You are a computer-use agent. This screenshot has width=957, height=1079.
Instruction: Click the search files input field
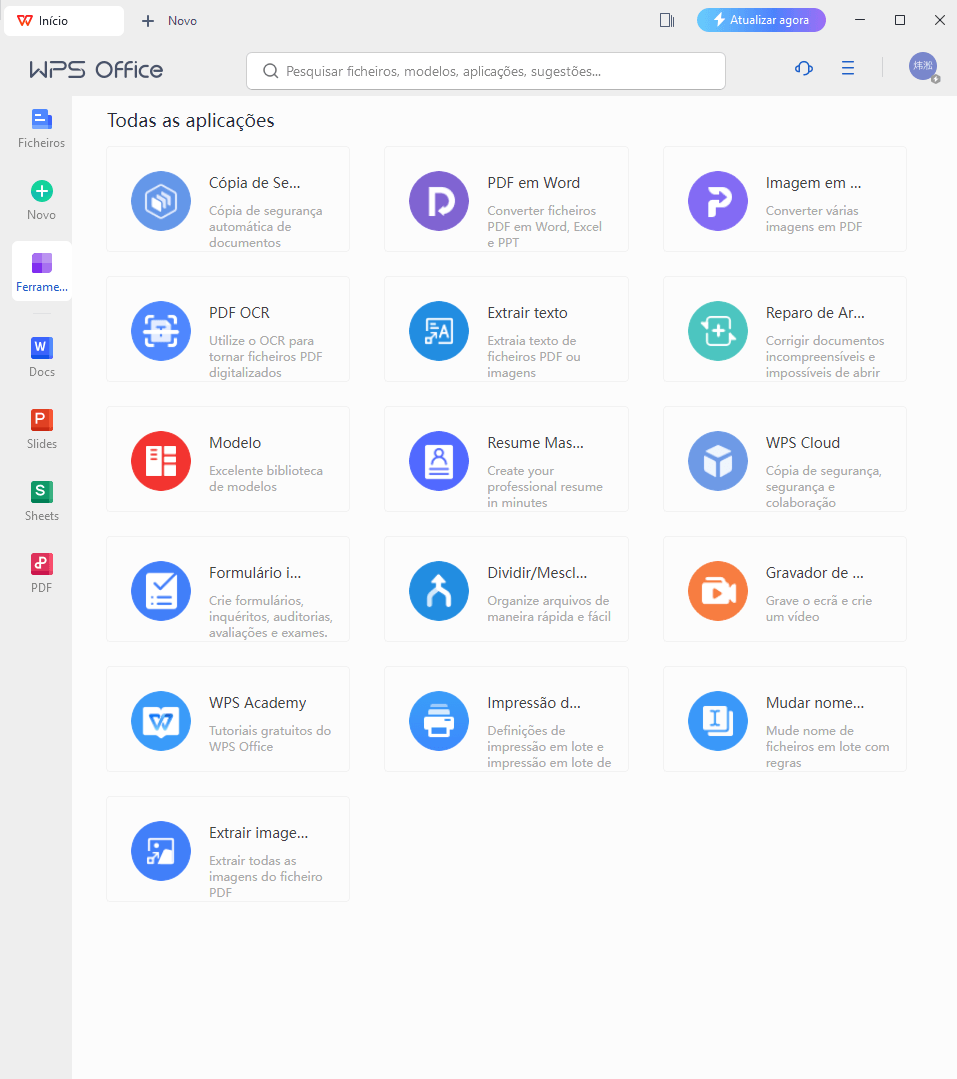(x=485, y=71)
